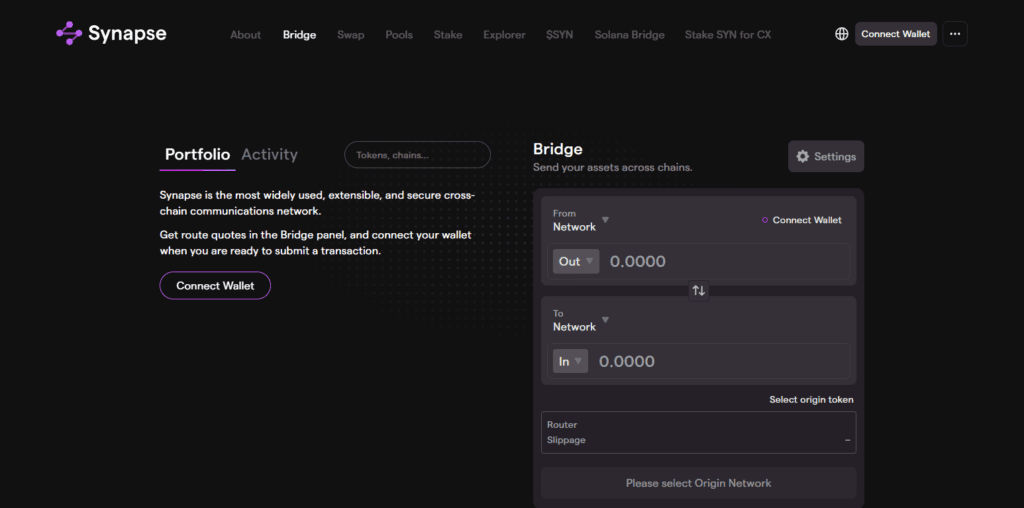Select the Portfolio tab
The height and width of the screenshot is (508, 1024).
[197, 154]
